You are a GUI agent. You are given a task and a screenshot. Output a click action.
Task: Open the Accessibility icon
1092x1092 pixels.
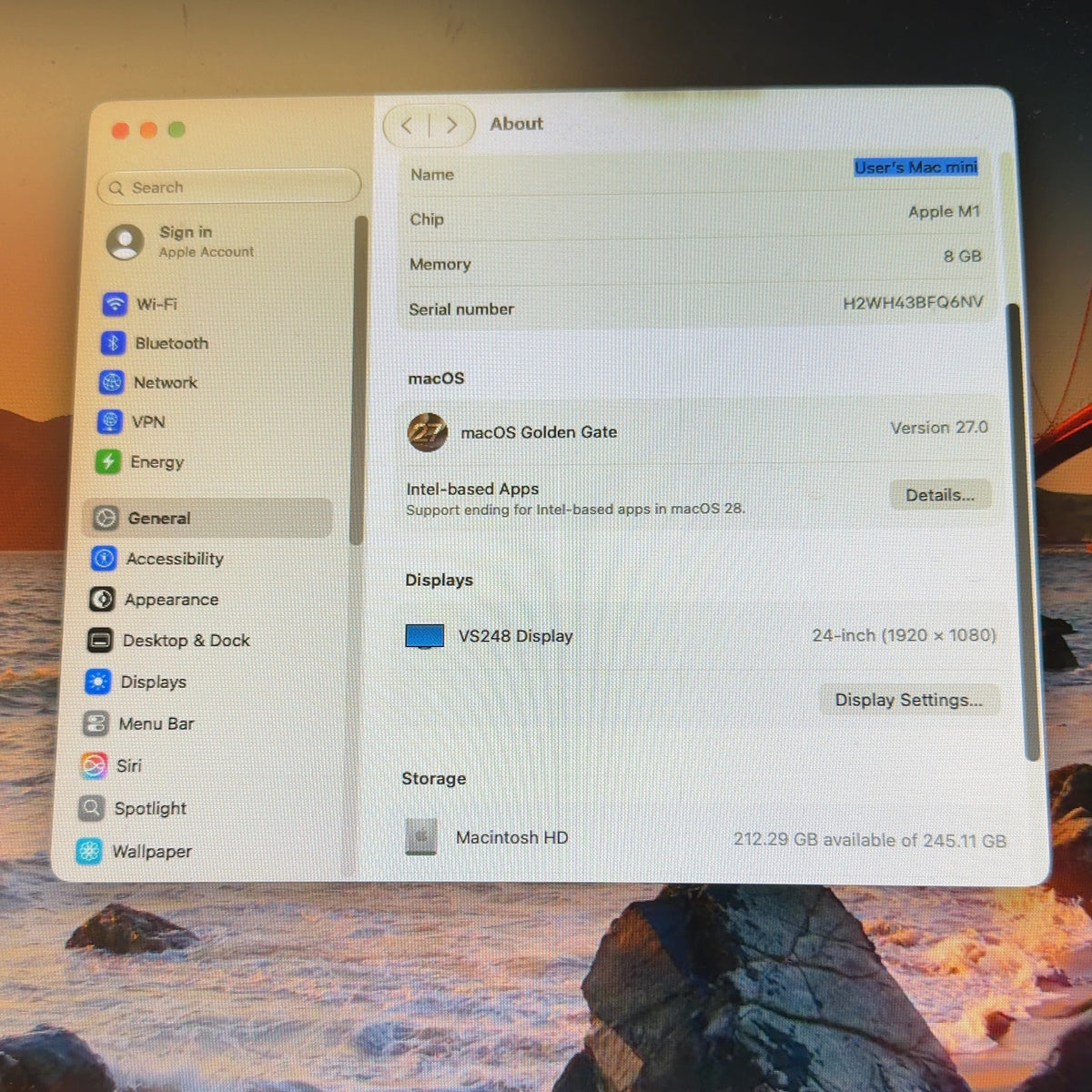(104, 559)
